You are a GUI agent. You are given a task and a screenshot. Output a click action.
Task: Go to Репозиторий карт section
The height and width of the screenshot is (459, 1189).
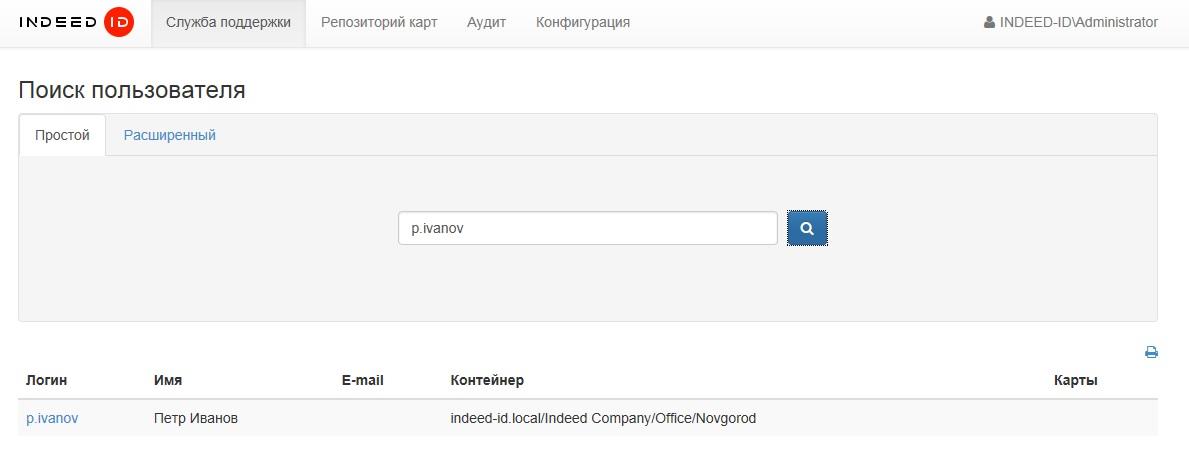tap(379, 22)
